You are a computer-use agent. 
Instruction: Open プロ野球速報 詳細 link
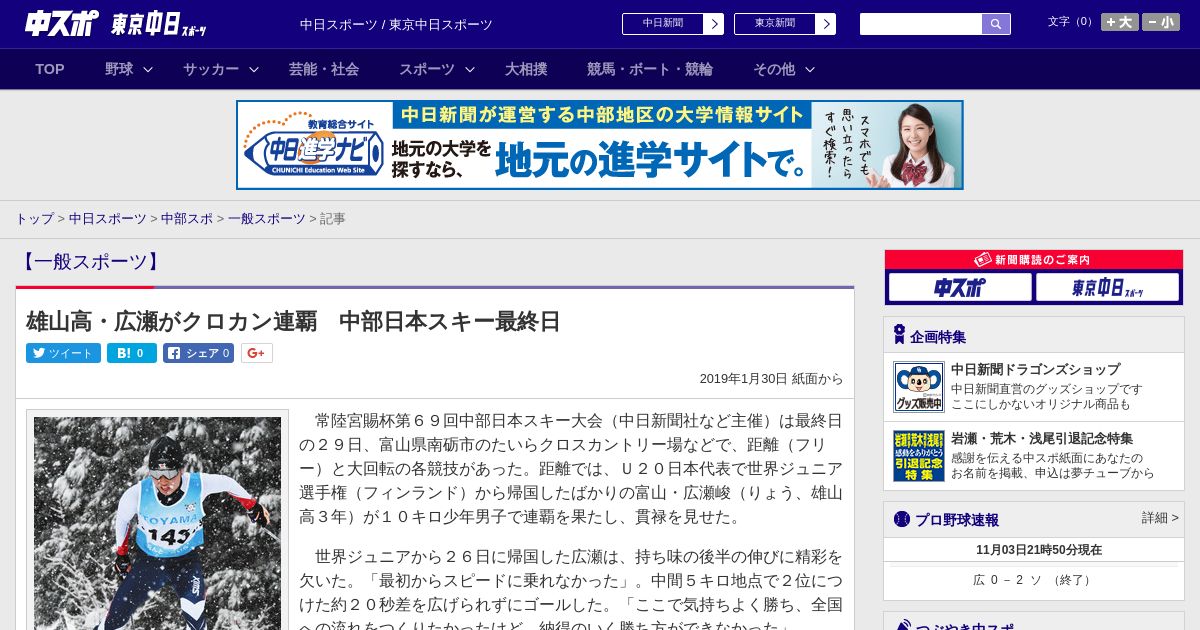[x=1160, y=518]
